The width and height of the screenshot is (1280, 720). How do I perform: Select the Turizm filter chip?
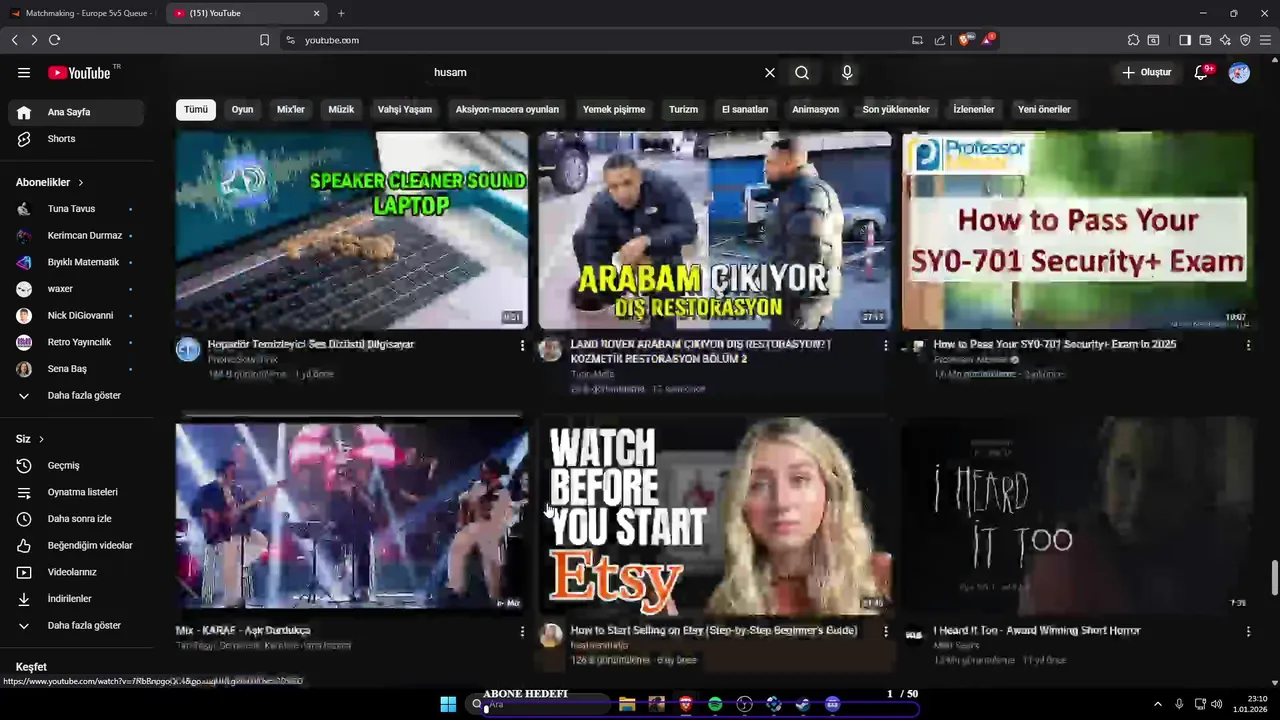[x=684, y=109]
